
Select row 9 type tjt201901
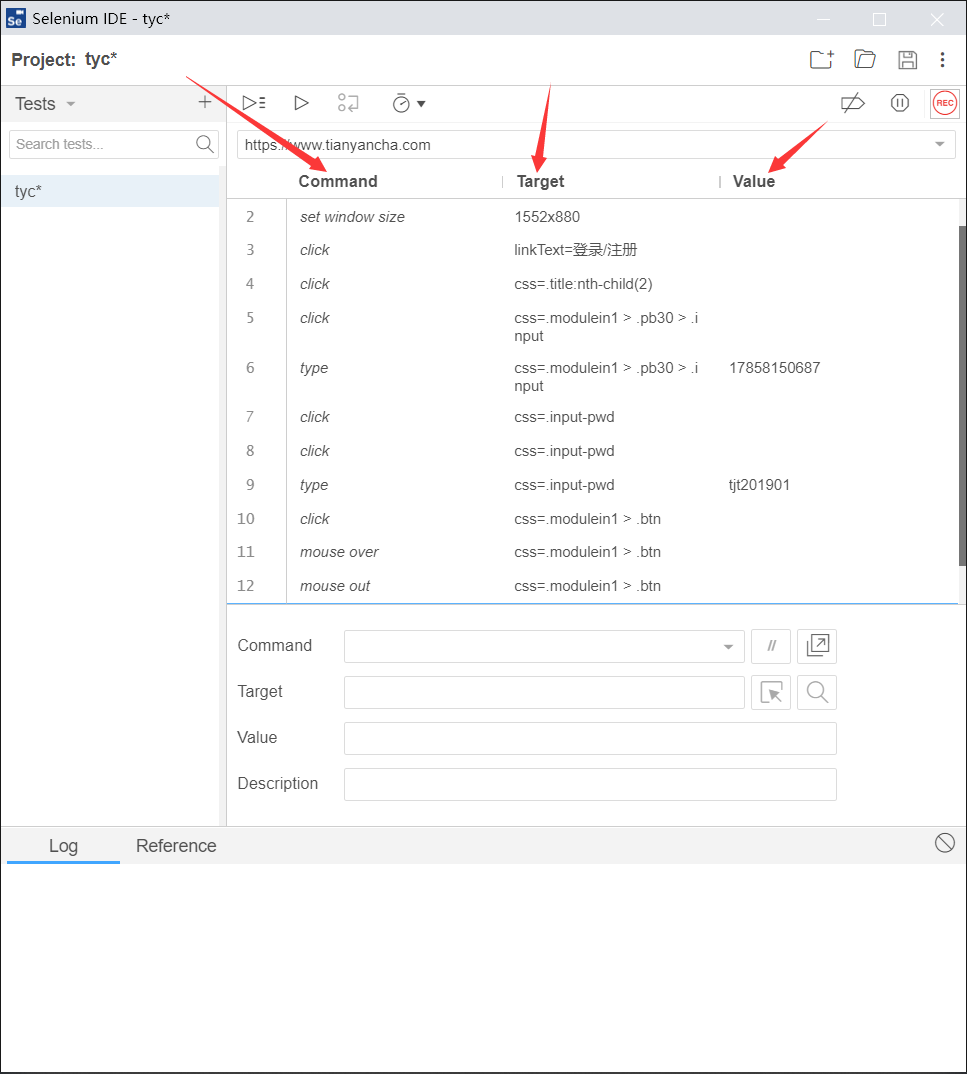tap(593, 485)
